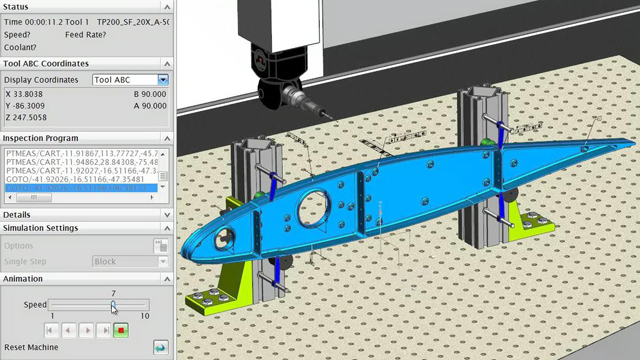
Task: Click the X 33.8038 coordinate value
Action: pyautogui.click(x=24, y=94)
